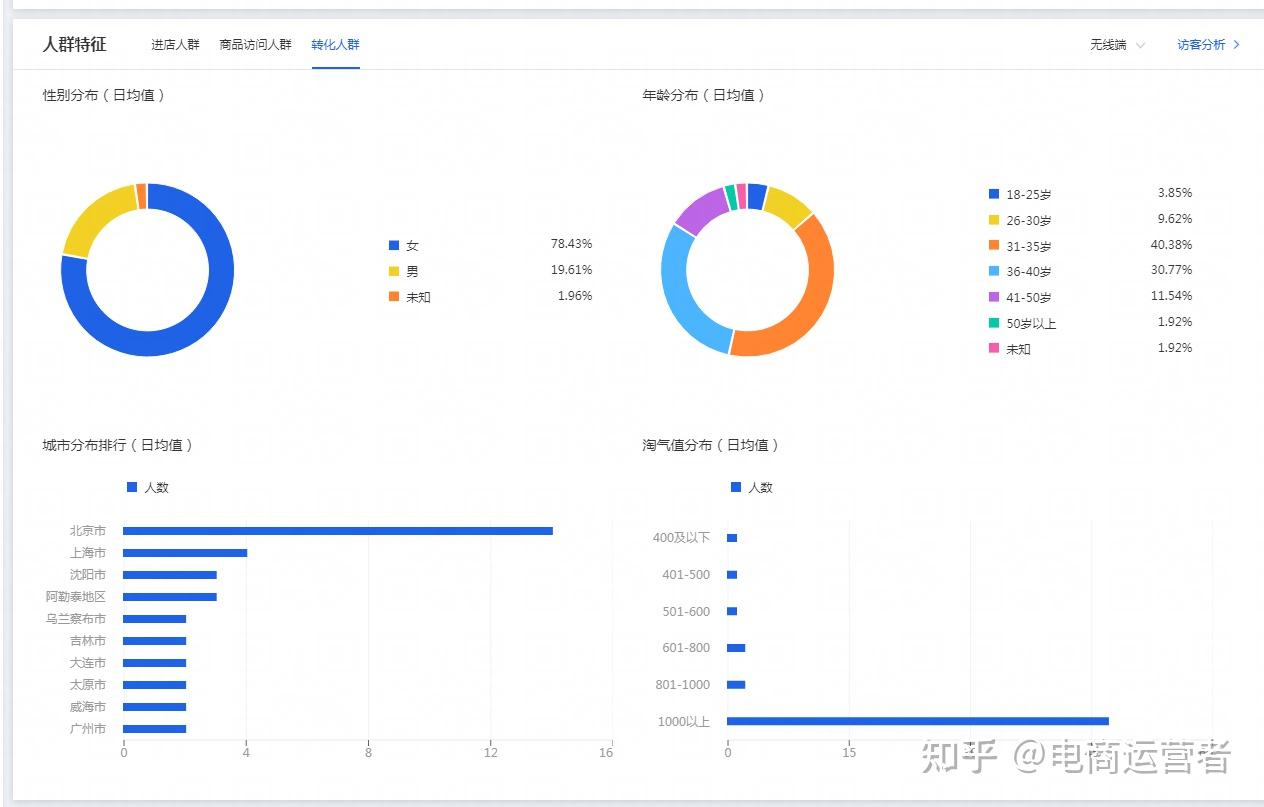The height and width of the screenshot is (807, 1264).
Task: Toggle 人数 legend in 淘气值 chart
Action: 752,487
